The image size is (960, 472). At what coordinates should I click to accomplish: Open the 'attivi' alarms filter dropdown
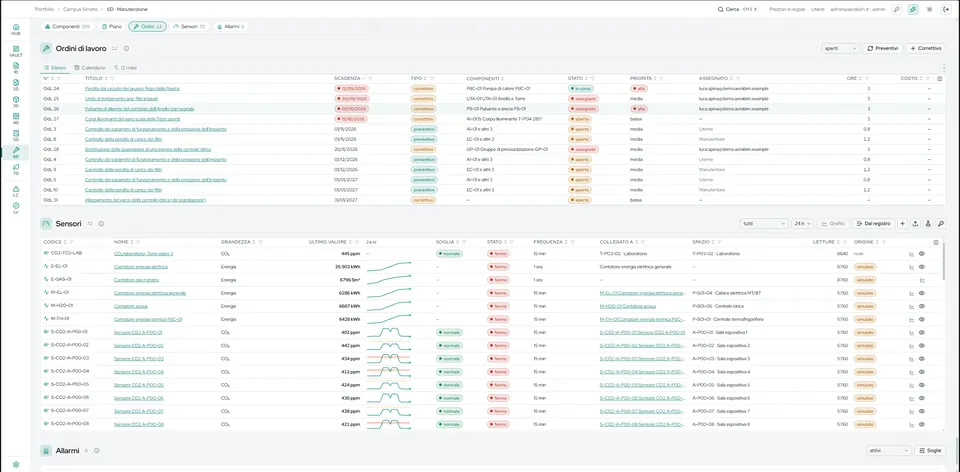point(889,451)
